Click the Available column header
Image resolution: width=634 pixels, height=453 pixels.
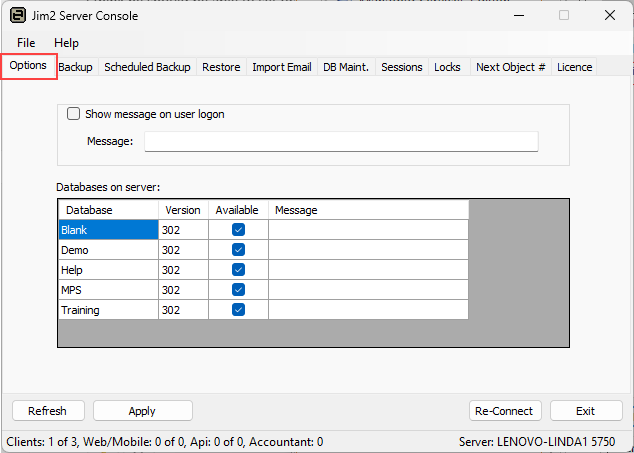pos(238,210)
